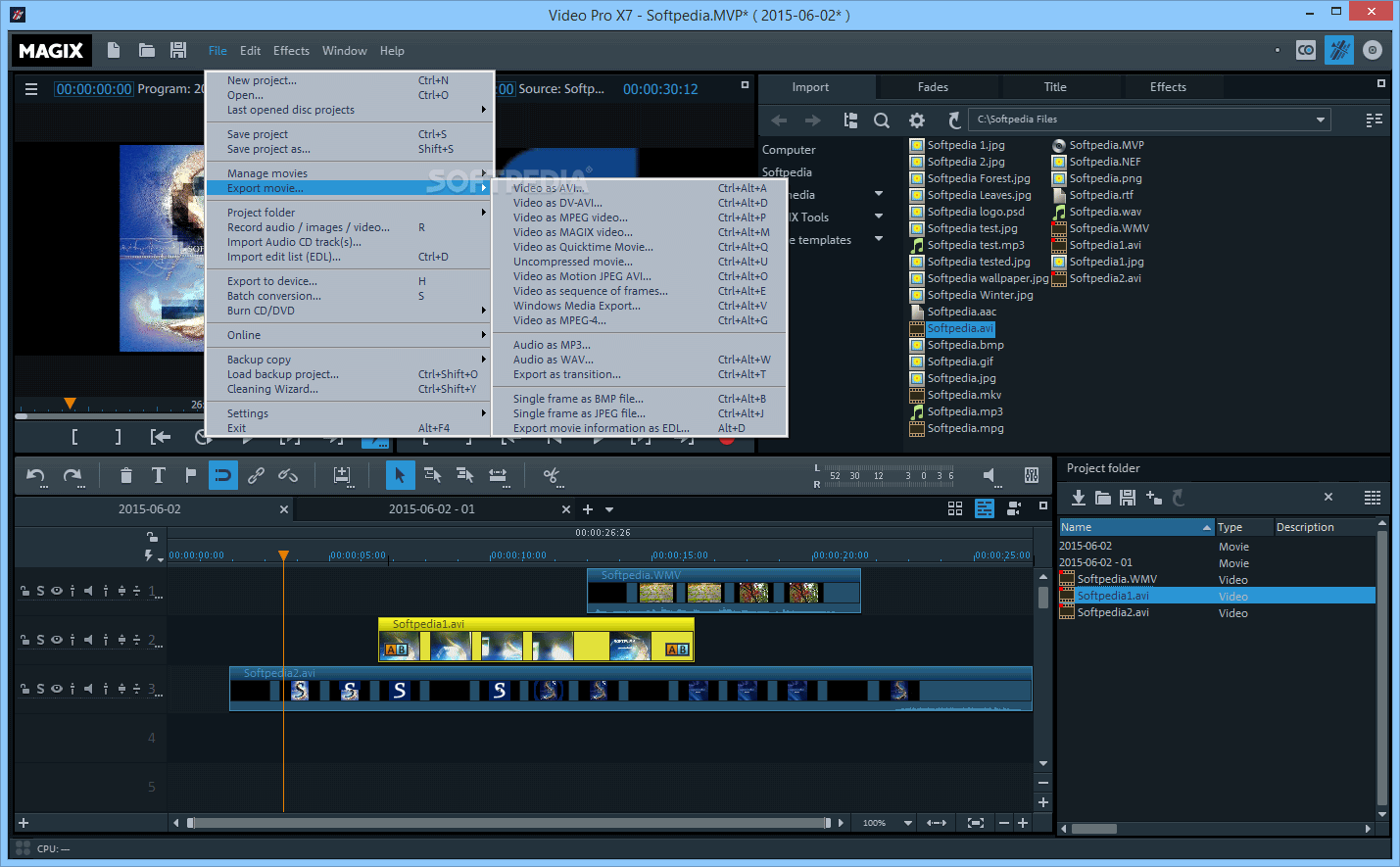The height and width of the screenshot is (867, 1400).
Task: Click the speaker volume icon near peak meter
Action: (990, 475)
